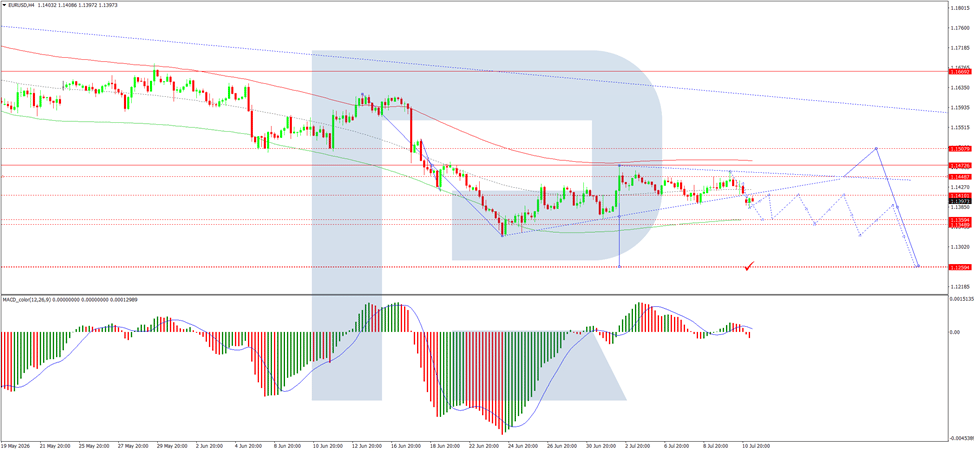Click the forecast endpoint marker at 1.12594
The height and width of the screenshot is (451, 974).
click(917, 267)
